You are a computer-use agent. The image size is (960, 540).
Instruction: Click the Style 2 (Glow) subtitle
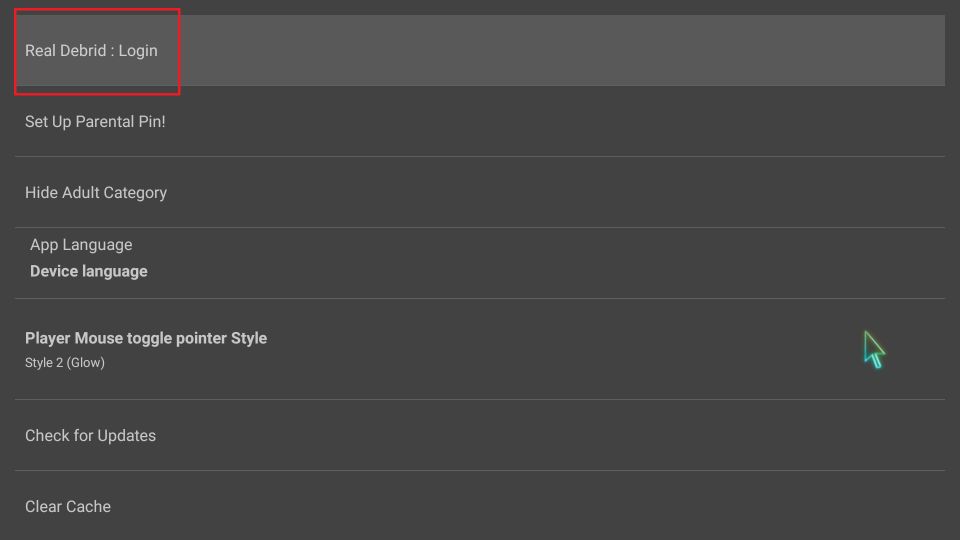tap(65, 362)
